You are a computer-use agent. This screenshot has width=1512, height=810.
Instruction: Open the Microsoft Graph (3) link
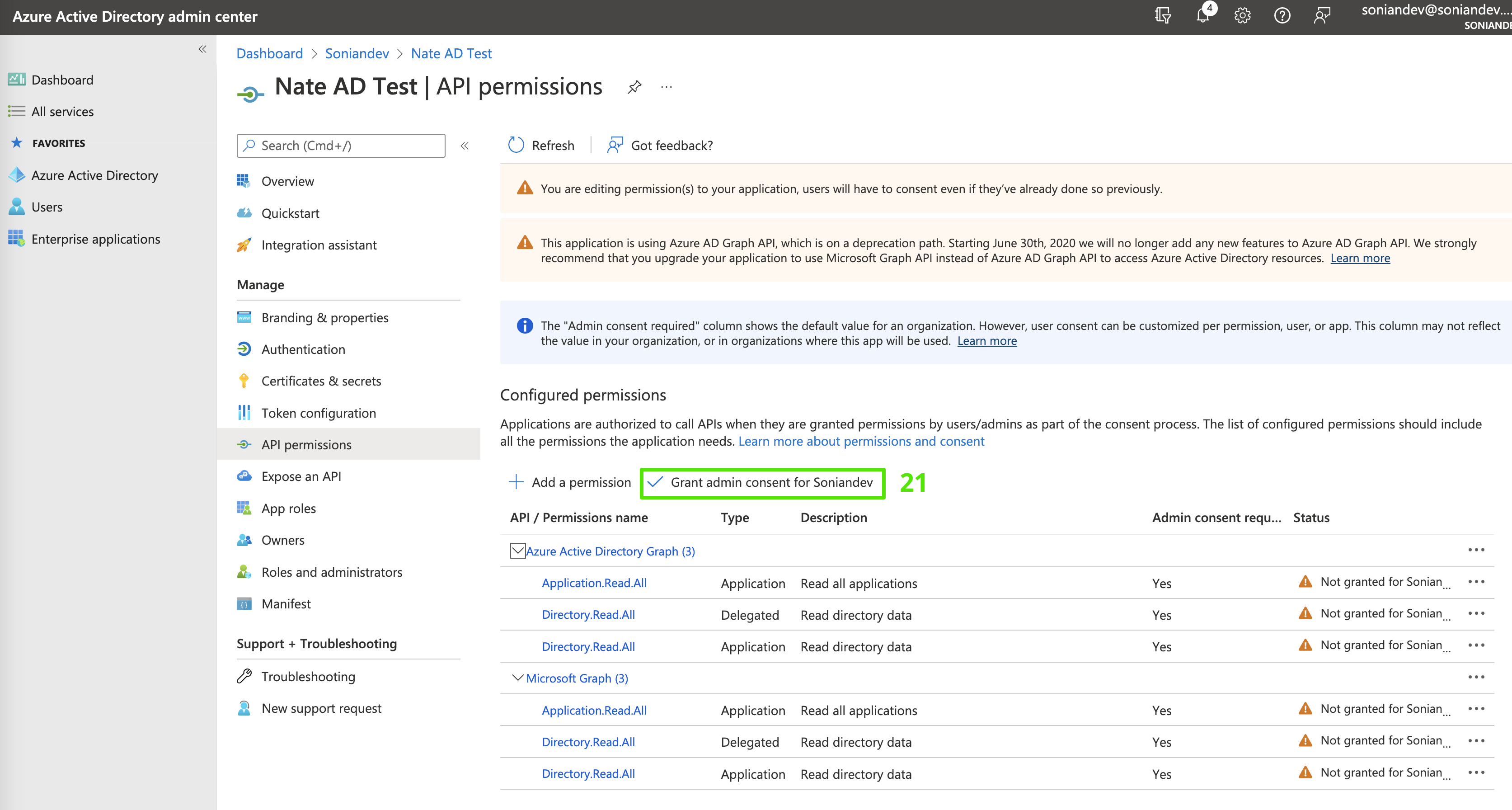pyautogui.click(x=577, y=678)
